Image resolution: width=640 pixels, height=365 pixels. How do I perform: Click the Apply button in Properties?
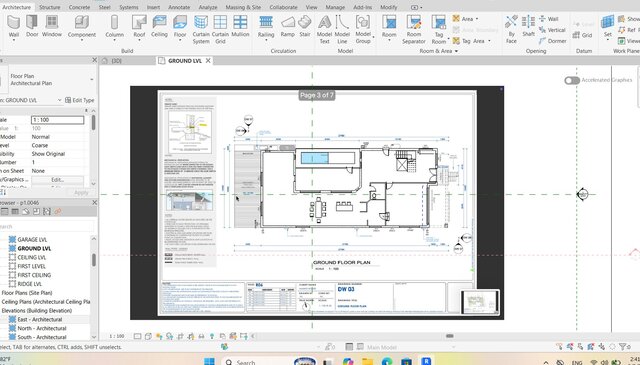click(81, 193)
